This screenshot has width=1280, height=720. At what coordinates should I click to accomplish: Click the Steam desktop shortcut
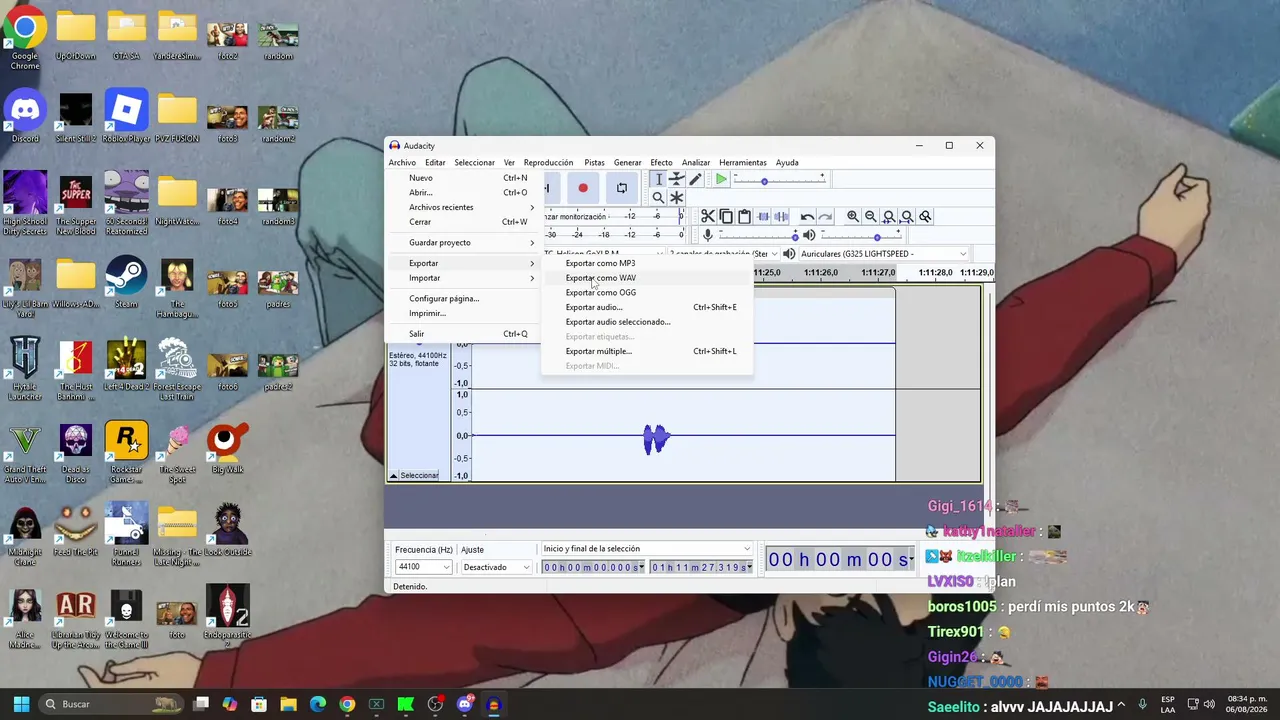pyautogui.click(x=126, y=282)
